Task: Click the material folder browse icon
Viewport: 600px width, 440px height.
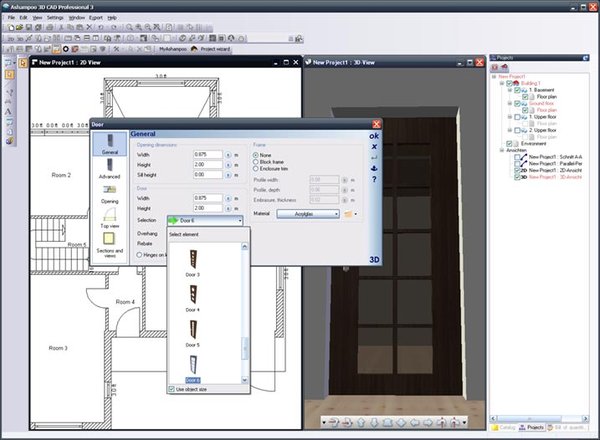Action: click(349, 213)
